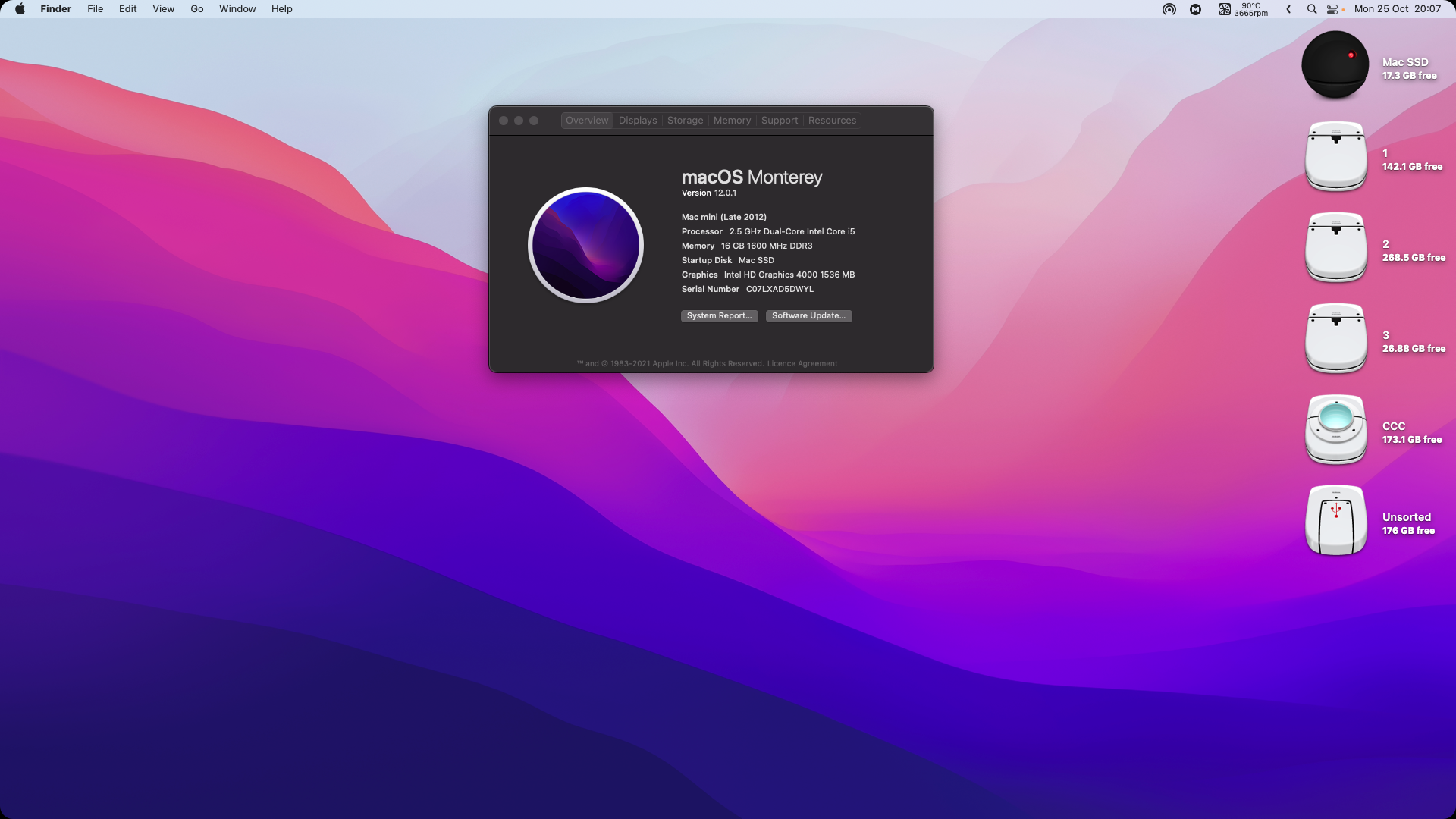Select the Mac SSD drive icon
This screenshot has width=1456, height=819.
coord(1335,65)
